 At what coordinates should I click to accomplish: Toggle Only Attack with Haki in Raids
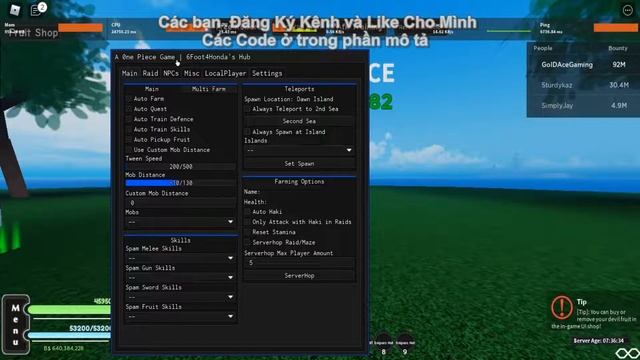247,222
